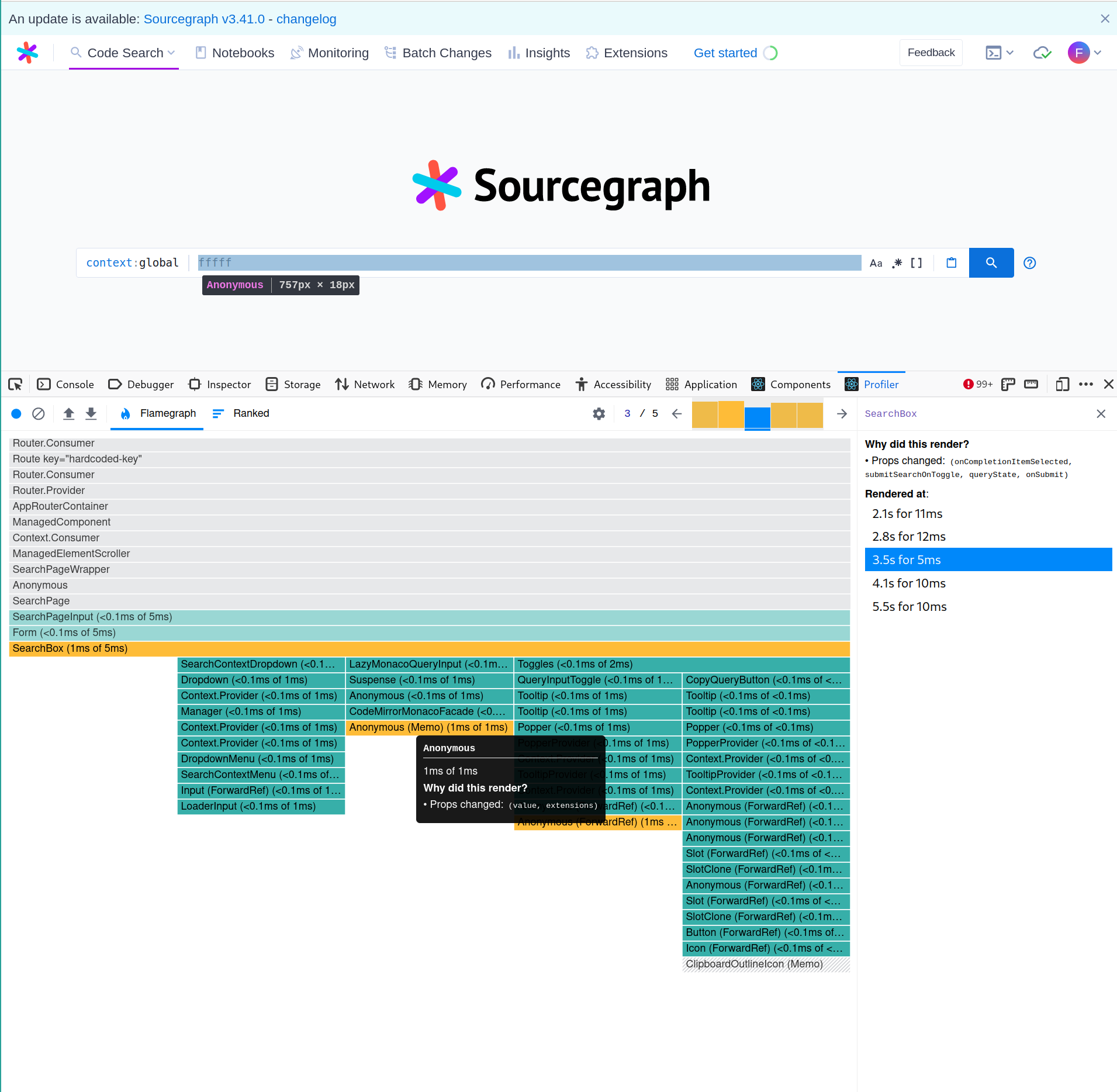Open the React Components tab
This screenshot has height=1092, width=1117.
pyautogui.click(x=791, y=384)
